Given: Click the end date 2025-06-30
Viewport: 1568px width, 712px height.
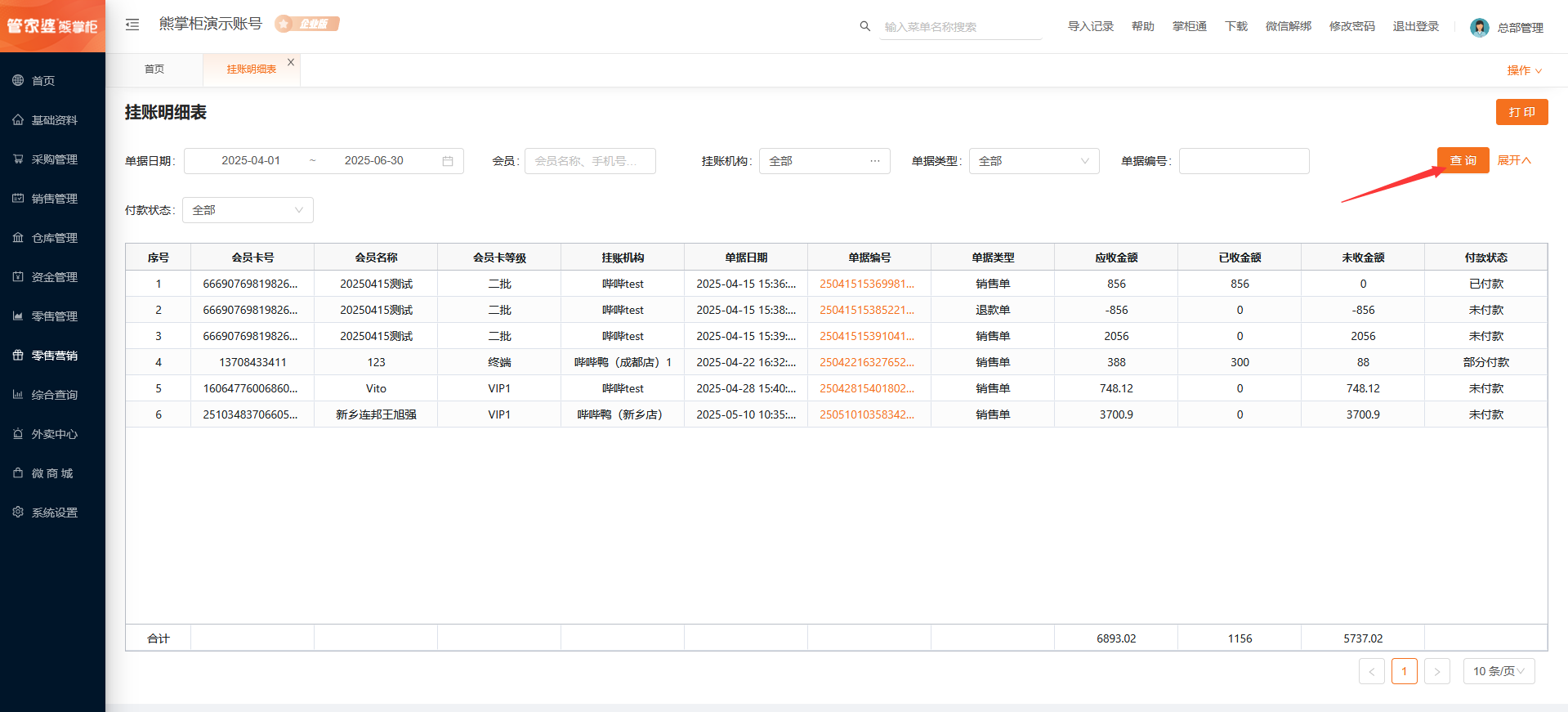Looking at the screenshot, I should 374,161.
